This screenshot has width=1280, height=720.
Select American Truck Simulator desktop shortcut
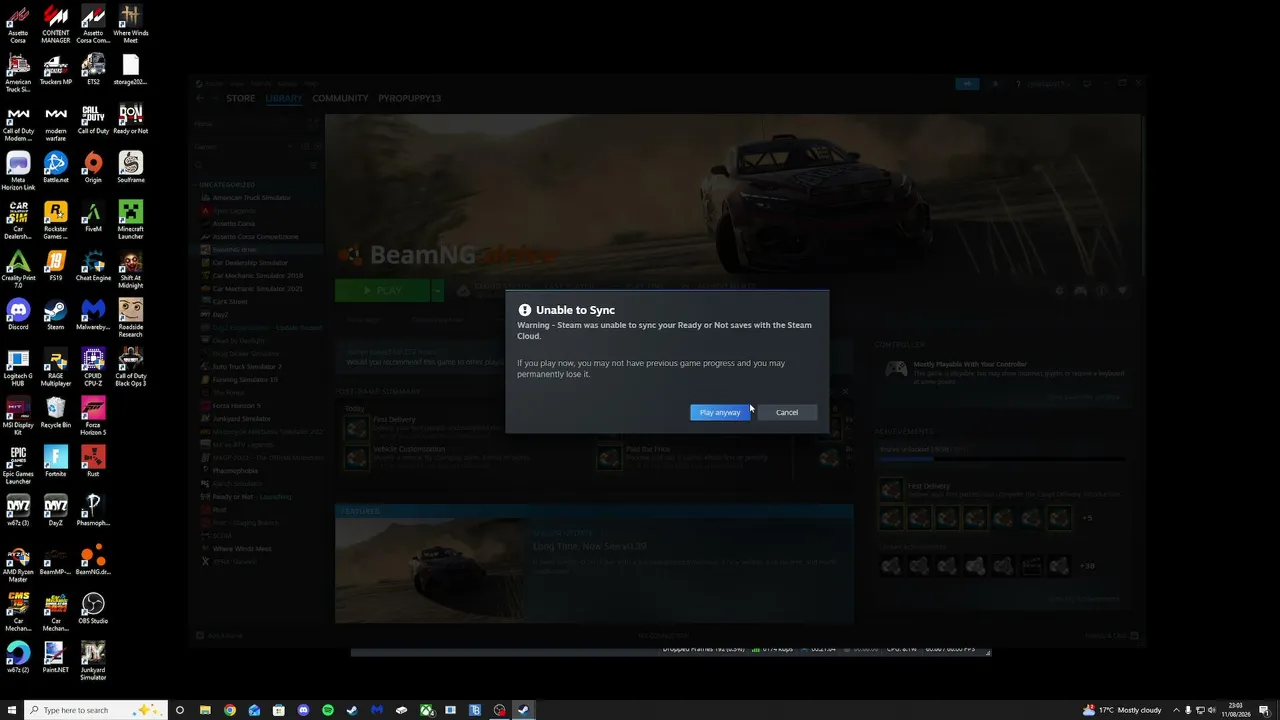18,74
